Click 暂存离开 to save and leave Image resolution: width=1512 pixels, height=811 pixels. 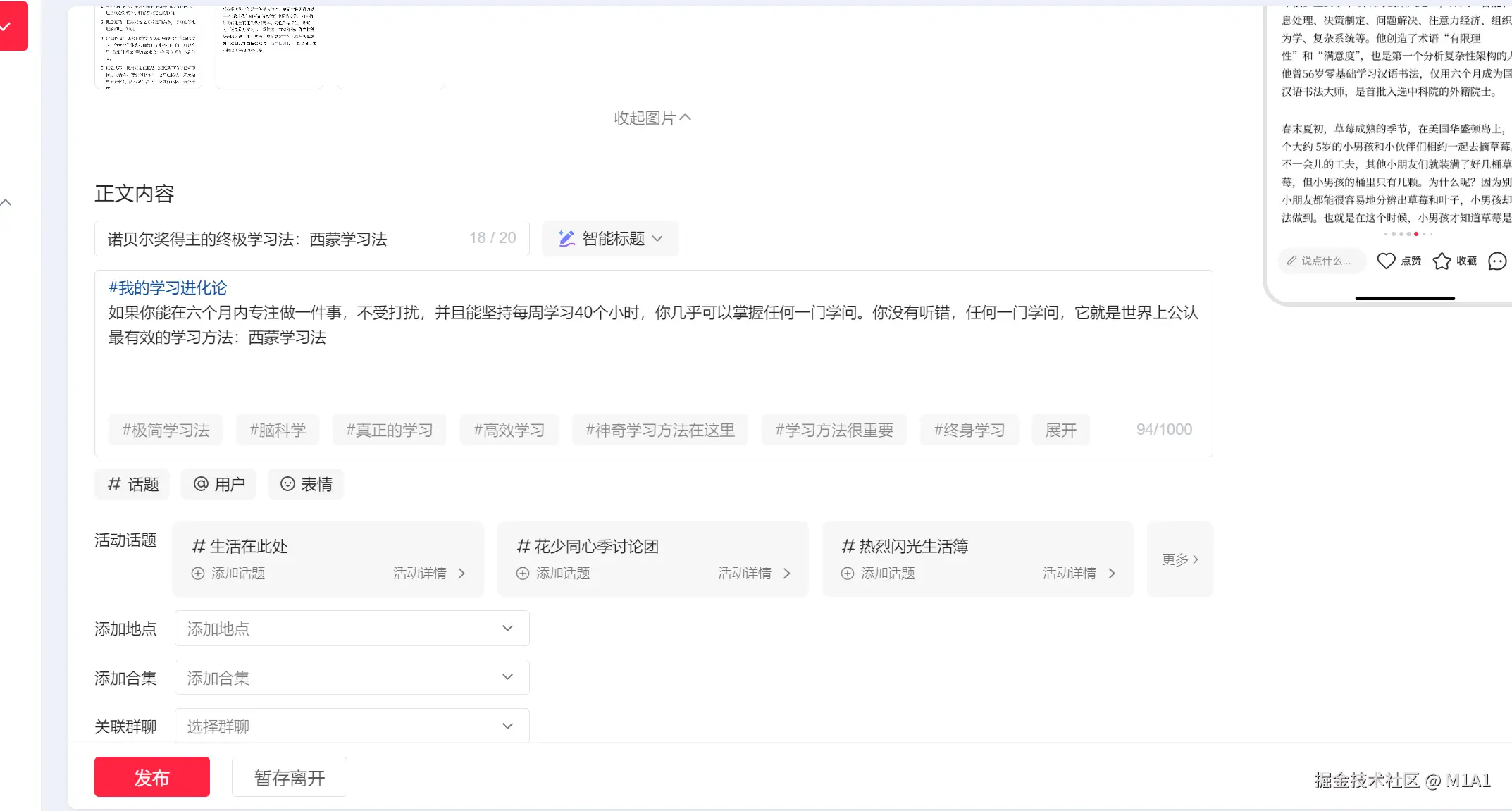click(289, 777)
